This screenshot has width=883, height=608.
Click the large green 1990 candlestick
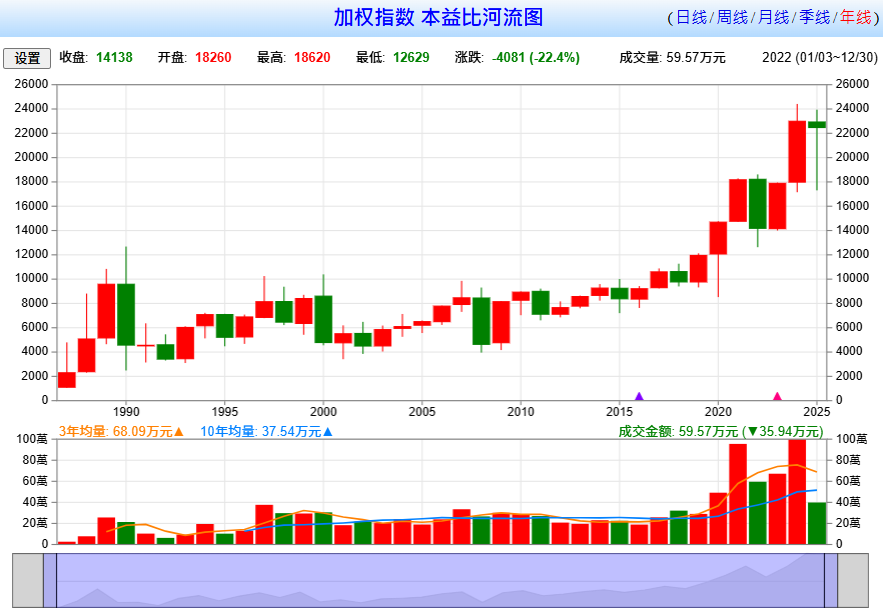click(126, 314)
